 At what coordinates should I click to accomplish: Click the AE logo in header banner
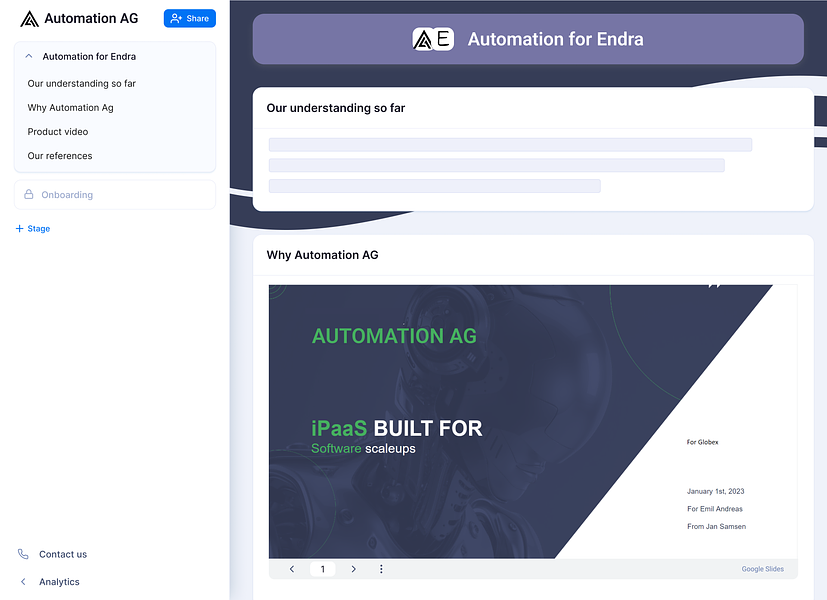[433, 39]
